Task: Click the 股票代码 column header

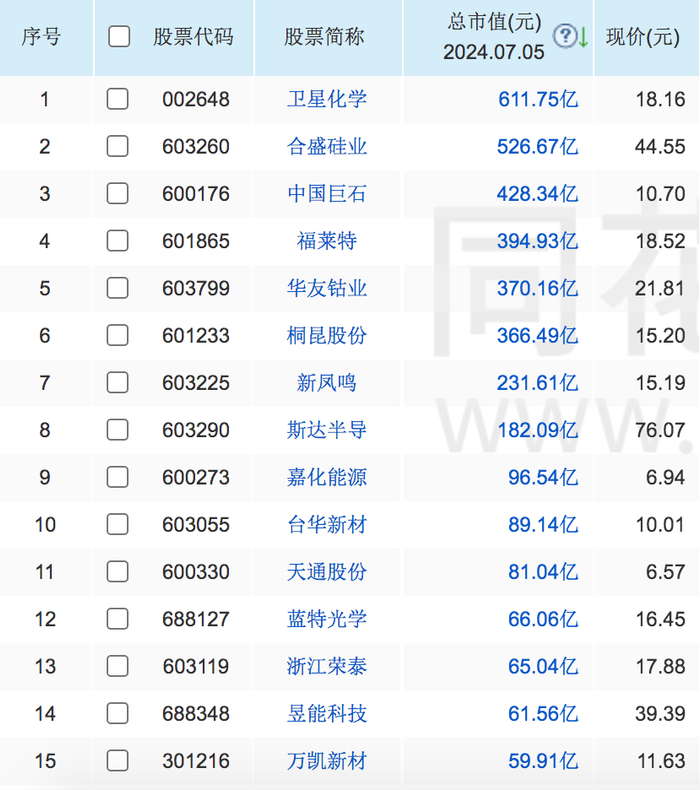Action: [x=193, y=37]
